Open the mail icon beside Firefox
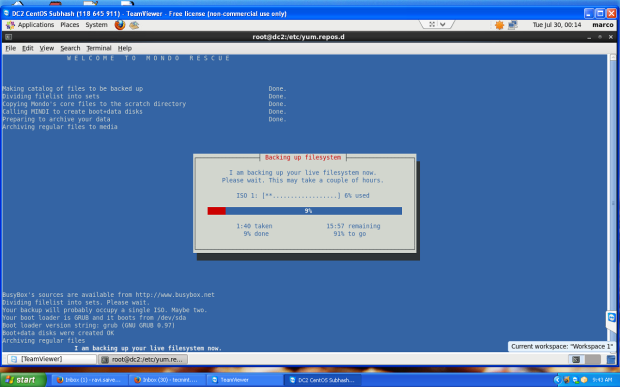This screenshot has width=620, height=387. (134, 25)
